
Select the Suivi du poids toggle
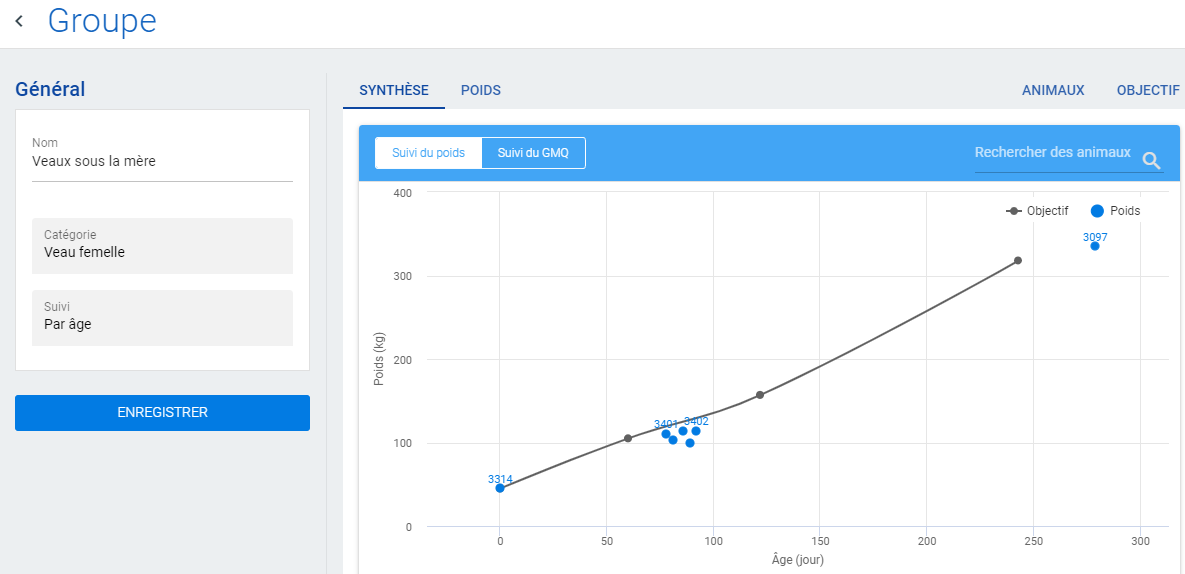click(429, 153)
